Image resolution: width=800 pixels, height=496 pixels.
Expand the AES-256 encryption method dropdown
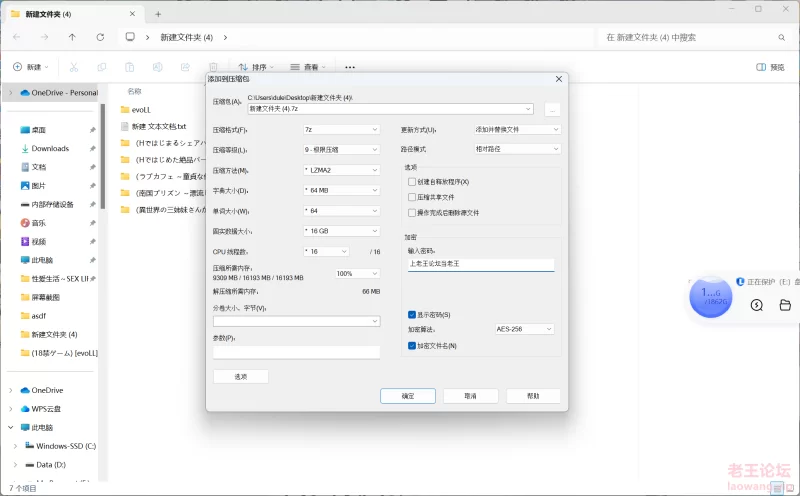(x=524, y=329)
